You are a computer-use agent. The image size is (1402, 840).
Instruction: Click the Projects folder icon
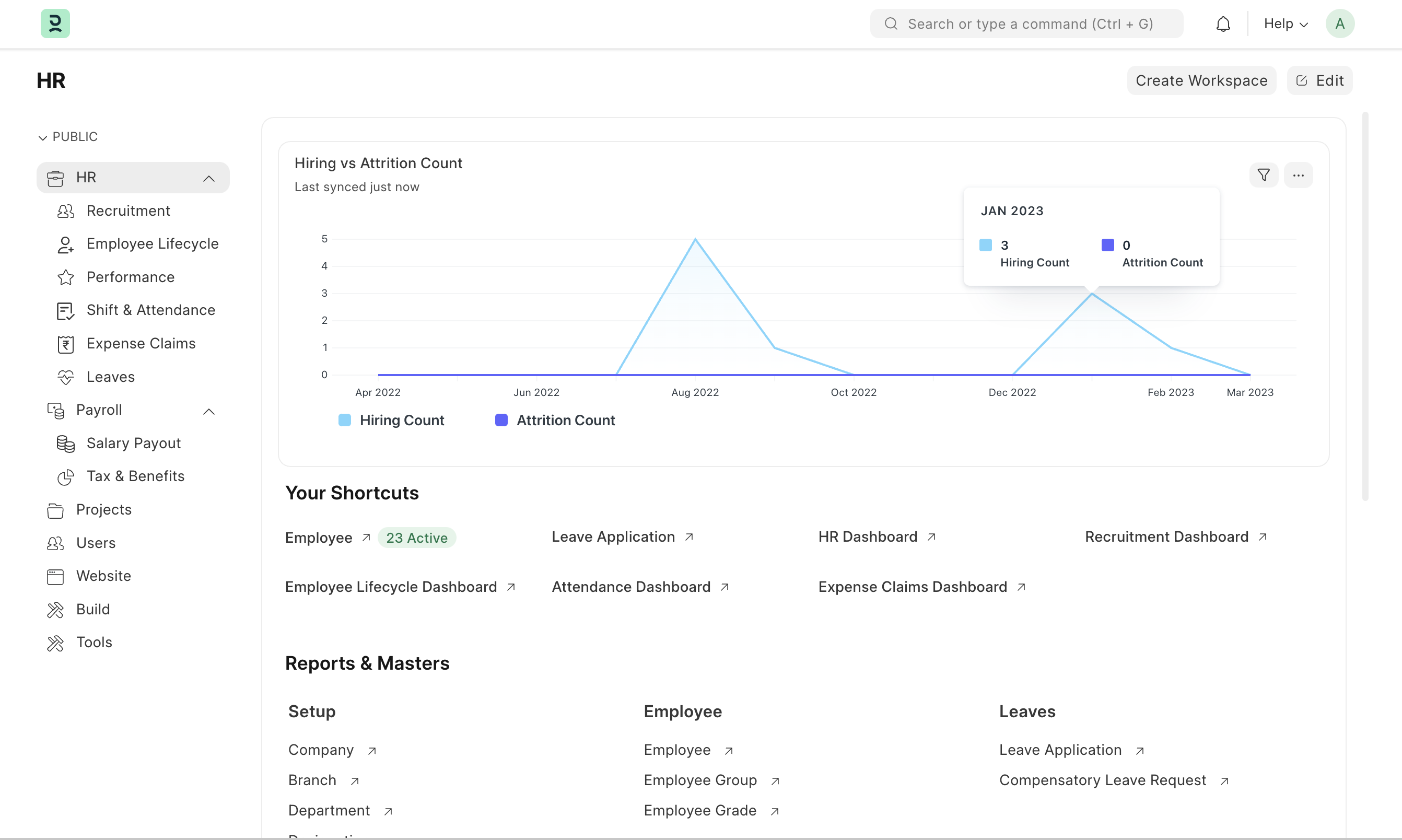(x=55, y=510)
